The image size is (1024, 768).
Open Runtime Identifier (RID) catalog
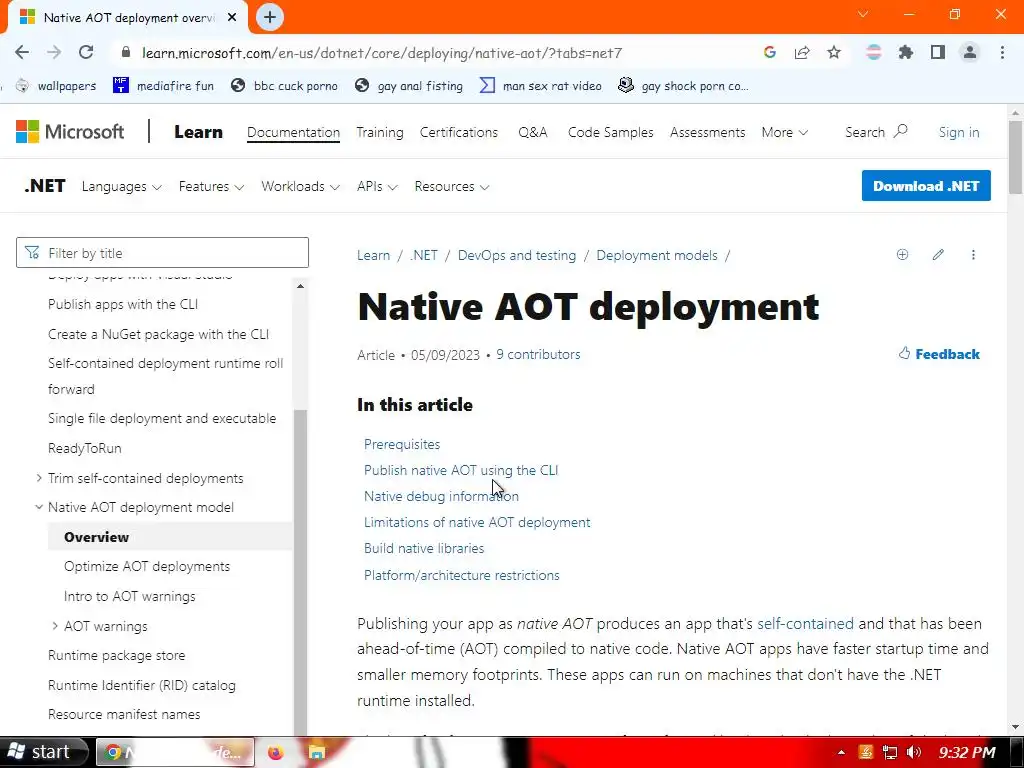[x=142, y=685]
